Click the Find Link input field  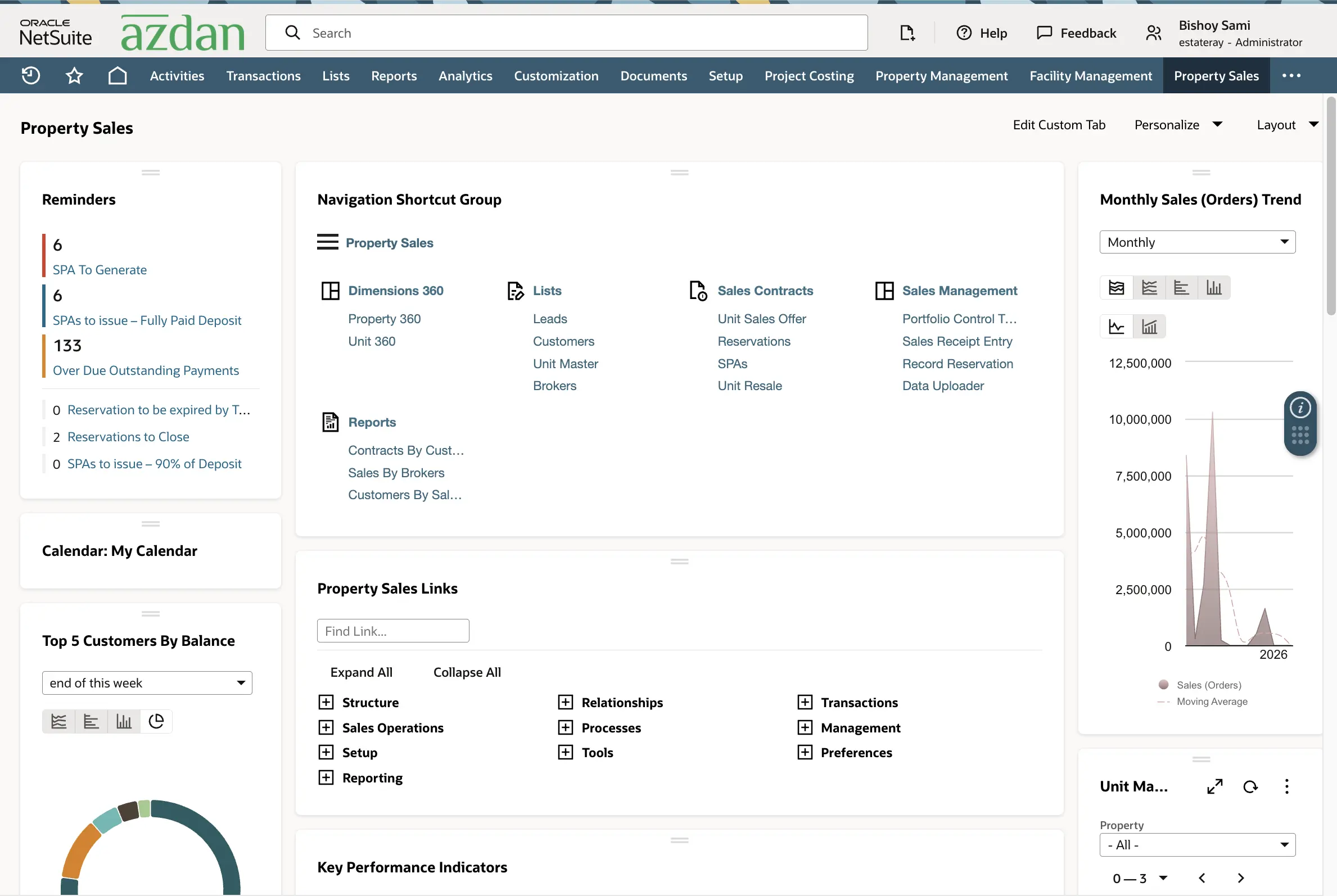[x=393, y=631]
